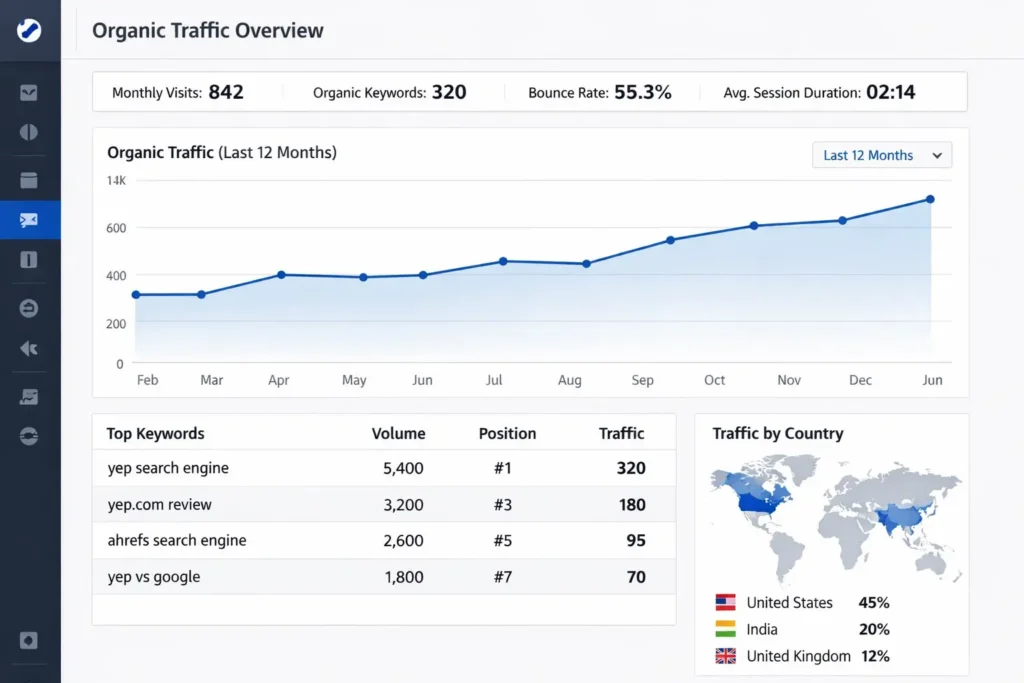Click the Traffic by Country heading
Viewport: 1024px width, 683px height.
coord(778,434)
